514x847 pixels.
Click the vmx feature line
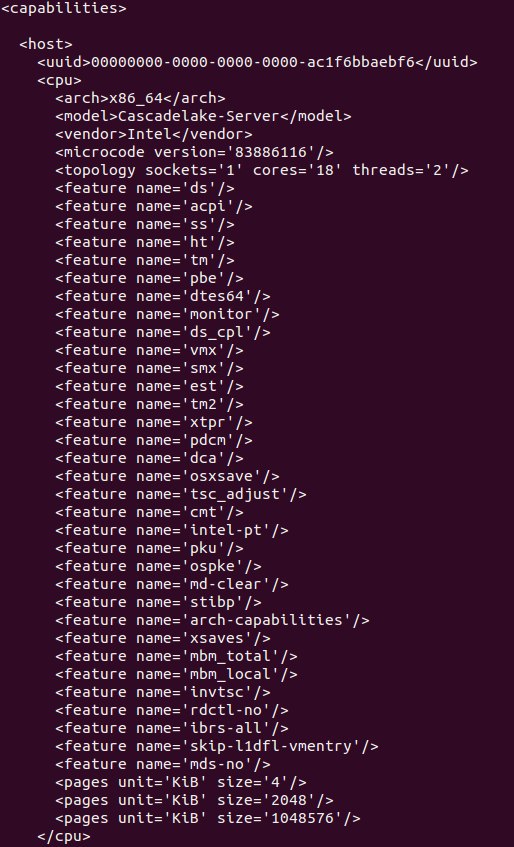(149, 350)
